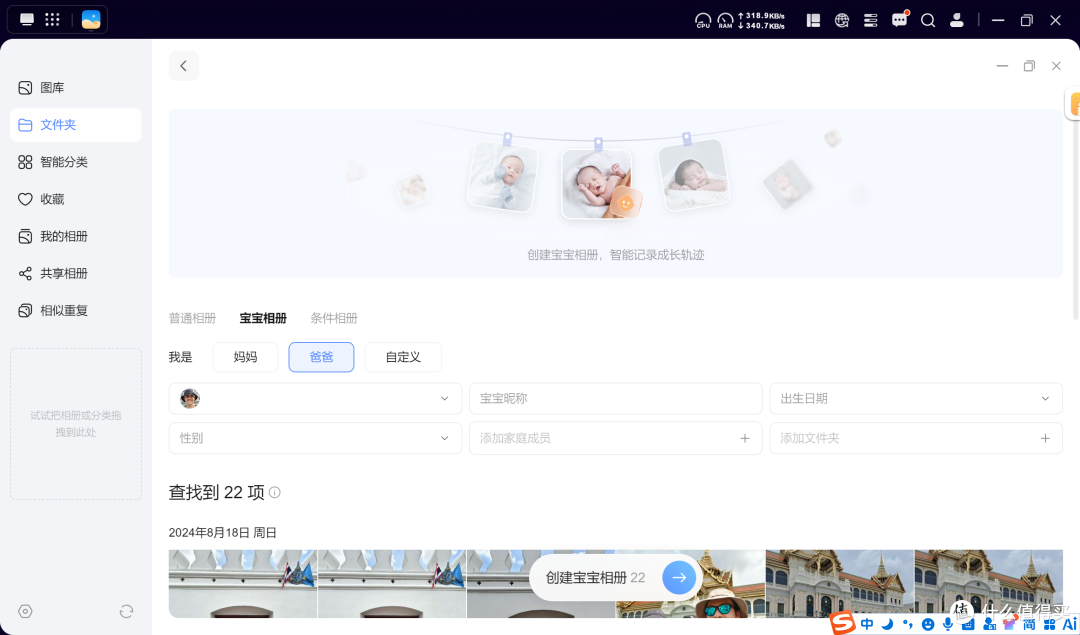The height and width of the screenshot is (635, 1080).
Task: Click the blue arrow to create album
Action: coord(679,578)
